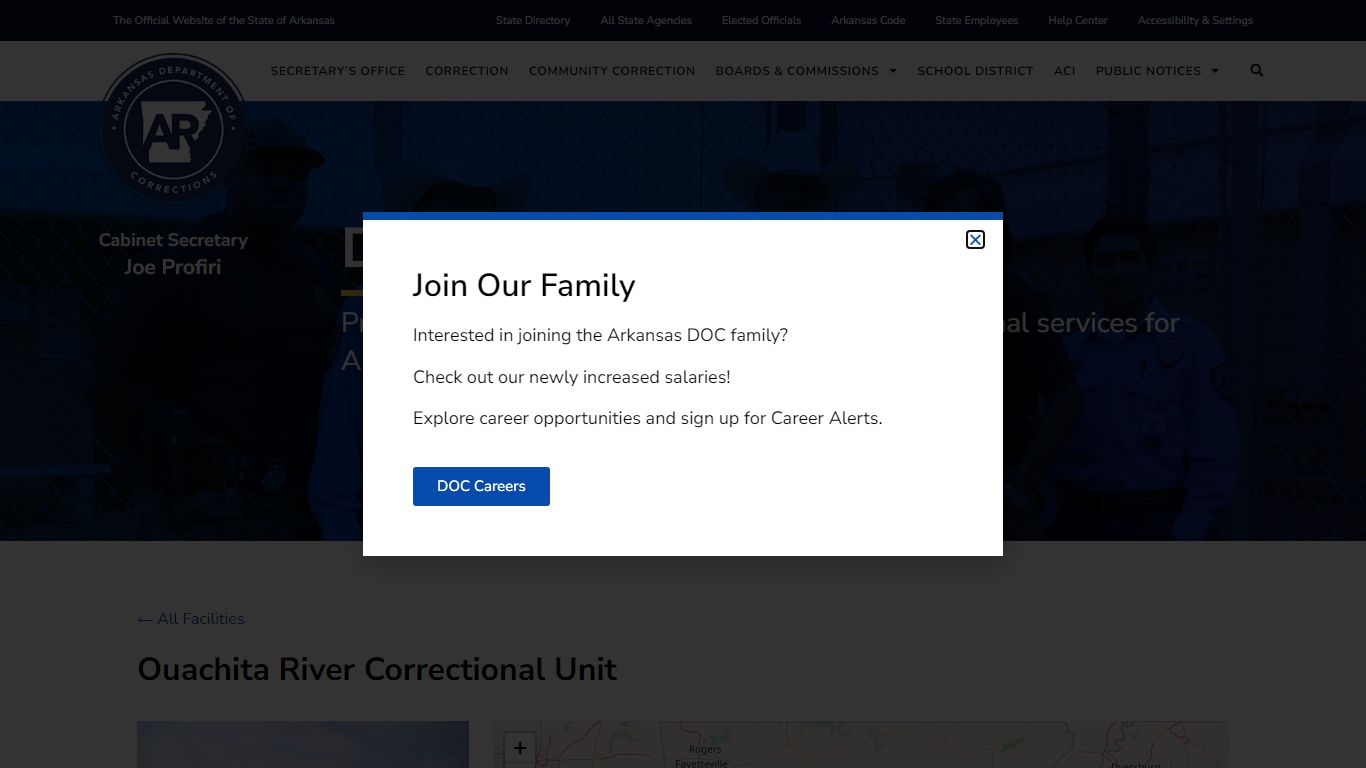Open the Community Correction page
This screenshot has height=768, width=1366.
tap(612, 71)
